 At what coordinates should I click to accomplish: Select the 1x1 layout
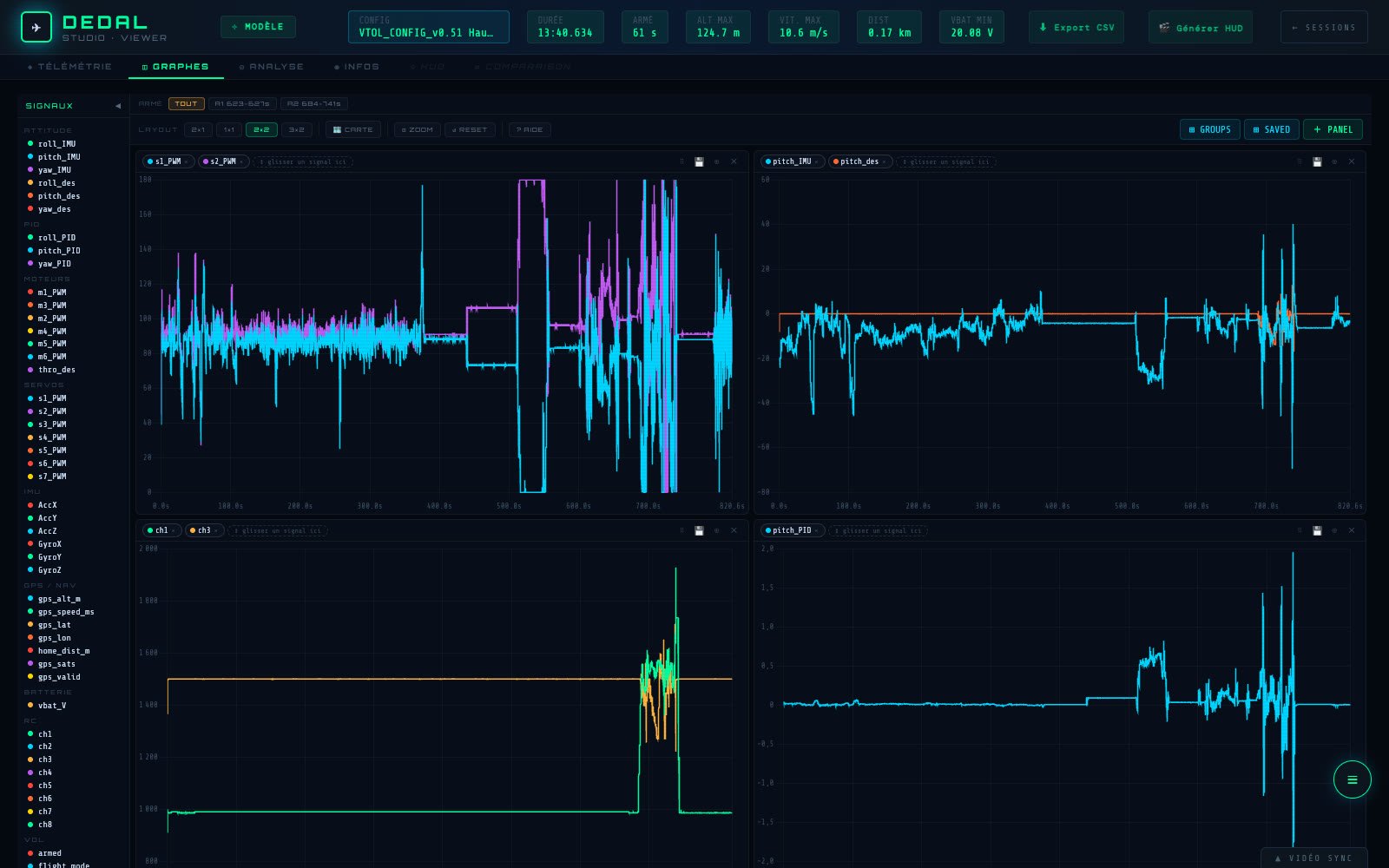click(x=229, y=129)
